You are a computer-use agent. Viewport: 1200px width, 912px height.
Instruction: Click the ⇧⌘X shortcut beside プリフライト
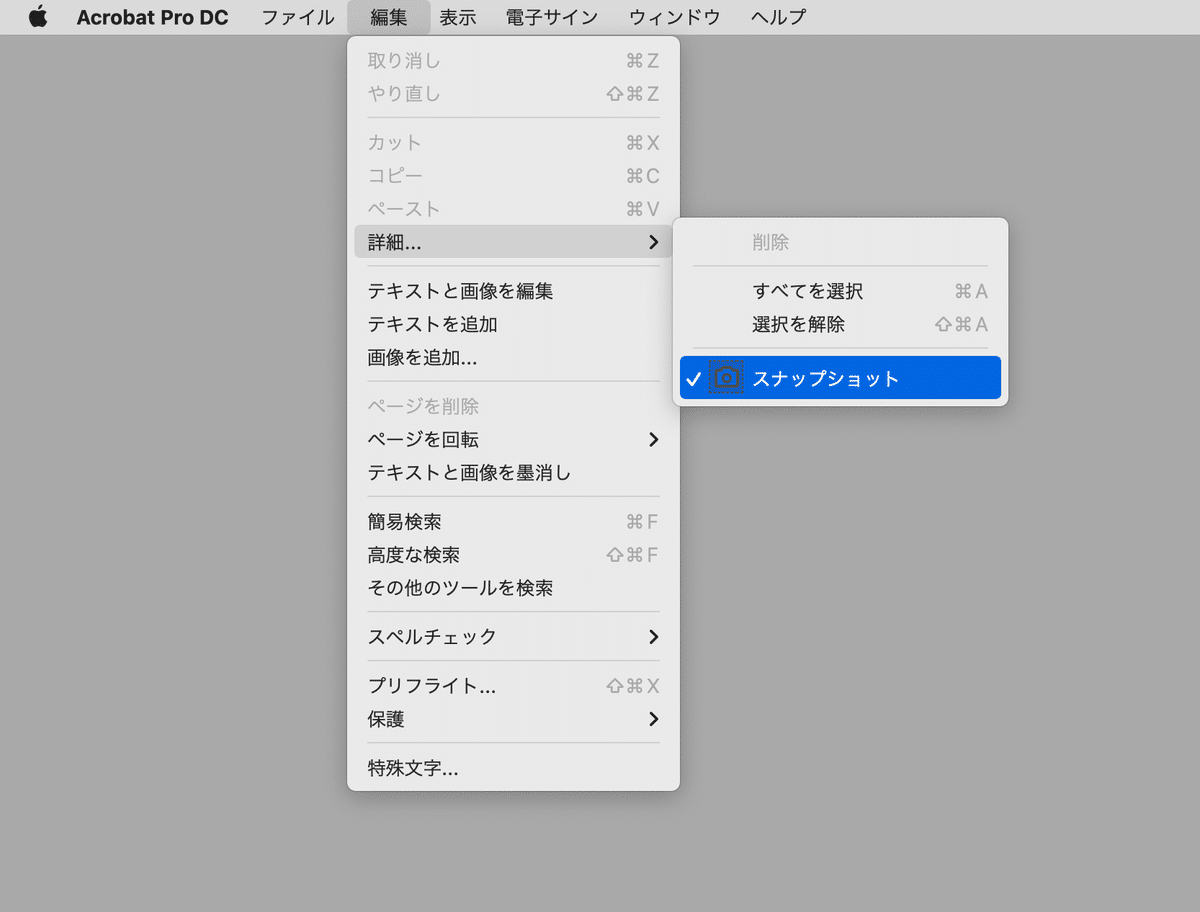pos(633,686)
